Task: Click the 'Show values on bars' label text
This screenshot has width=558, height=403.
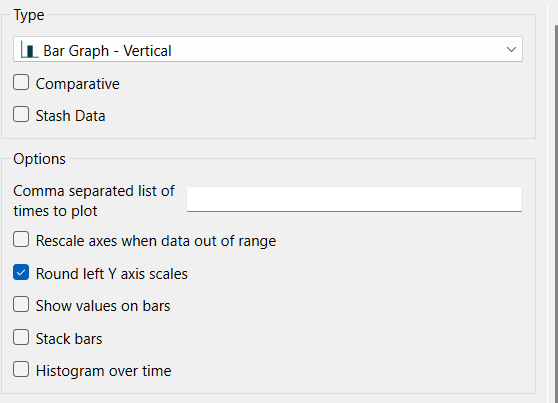Action: (103, 306)
